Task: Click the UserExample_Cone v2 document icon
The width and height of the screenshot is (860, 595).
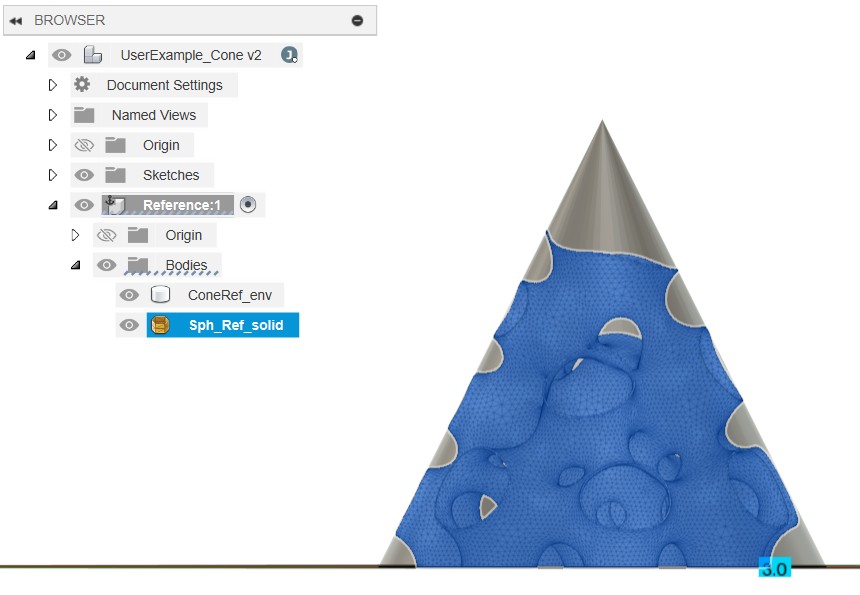Action: point(93,55)
